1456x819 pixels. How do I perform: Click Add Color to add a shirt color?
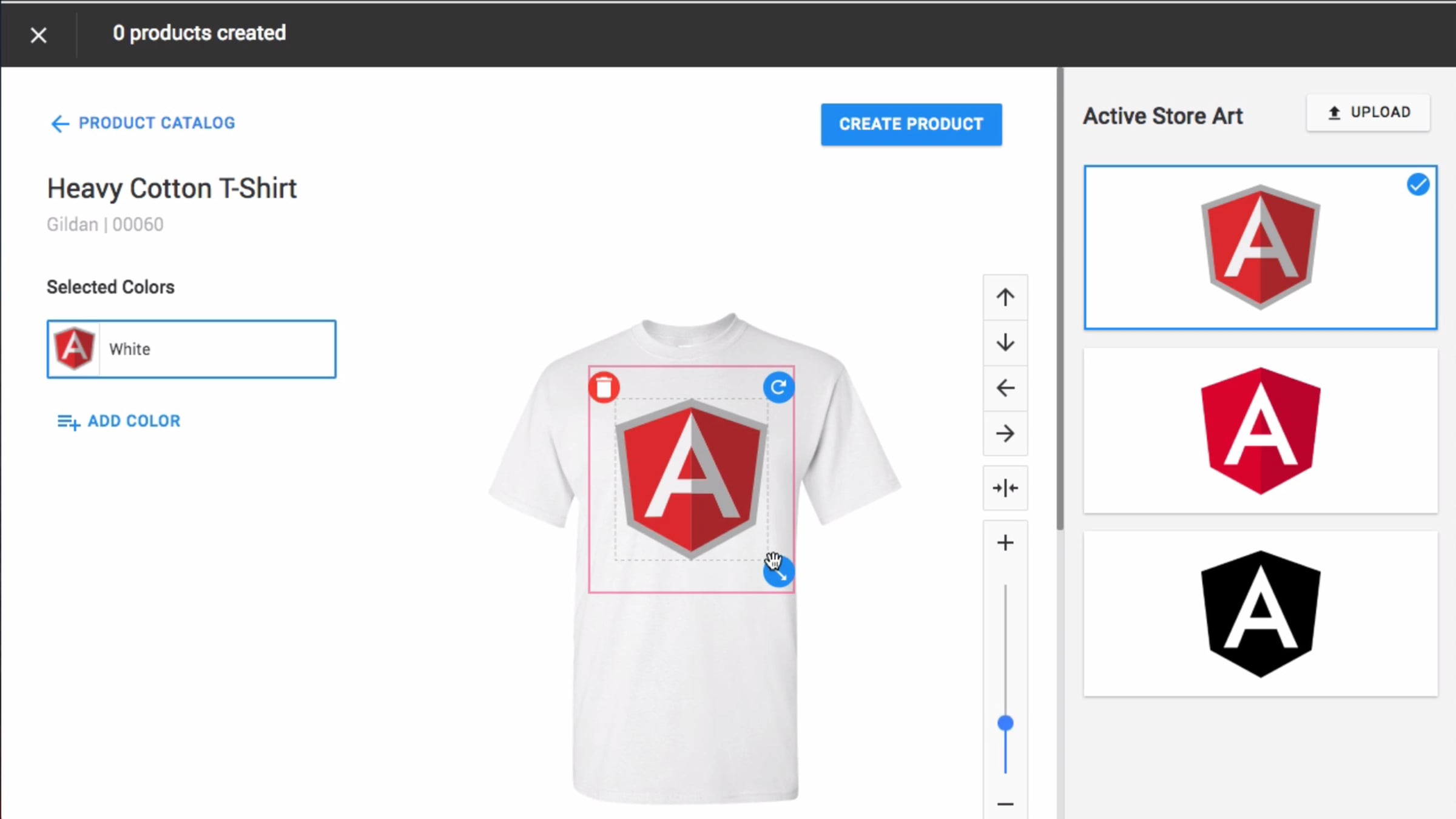click(x=119, y=421)
